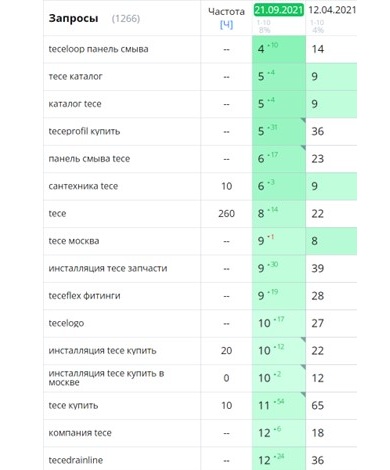
Task: Click the 12.04.2021 position 65 cell for tece купить
Action: 318,406
